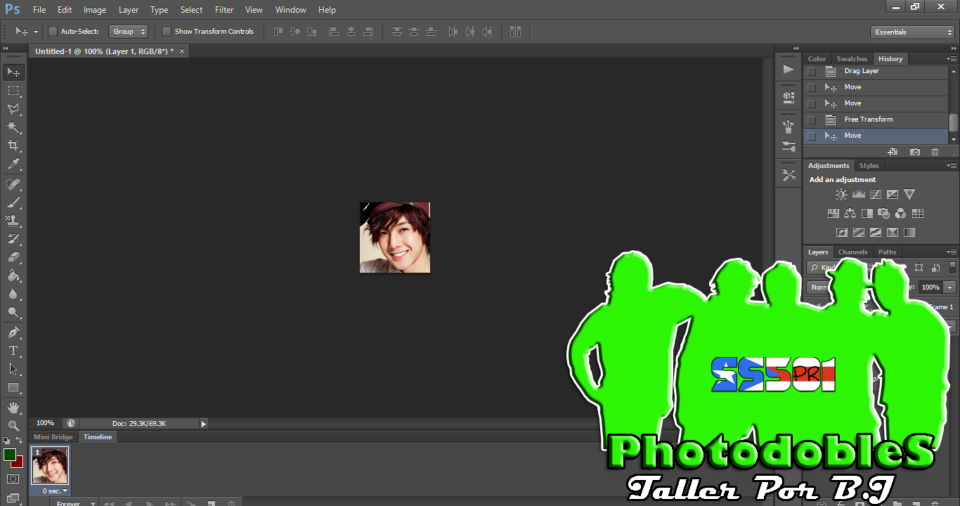
Task: Select the Free Transform history state
Action: (877, 119)
